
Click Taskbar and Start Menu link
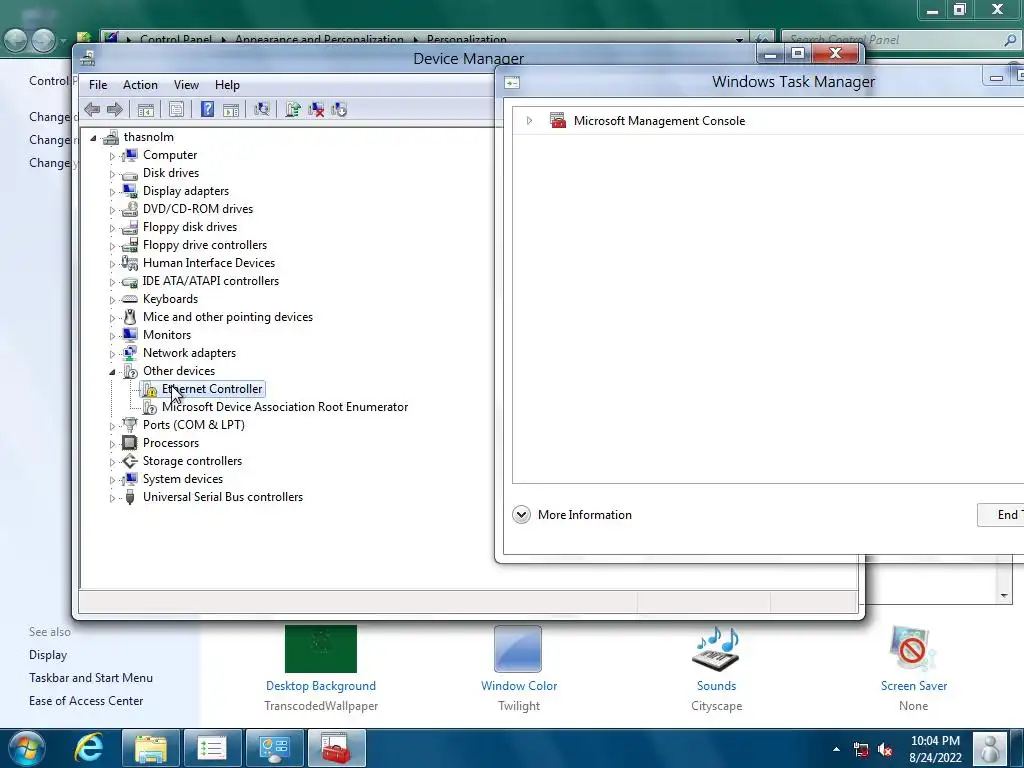(91, 678)
